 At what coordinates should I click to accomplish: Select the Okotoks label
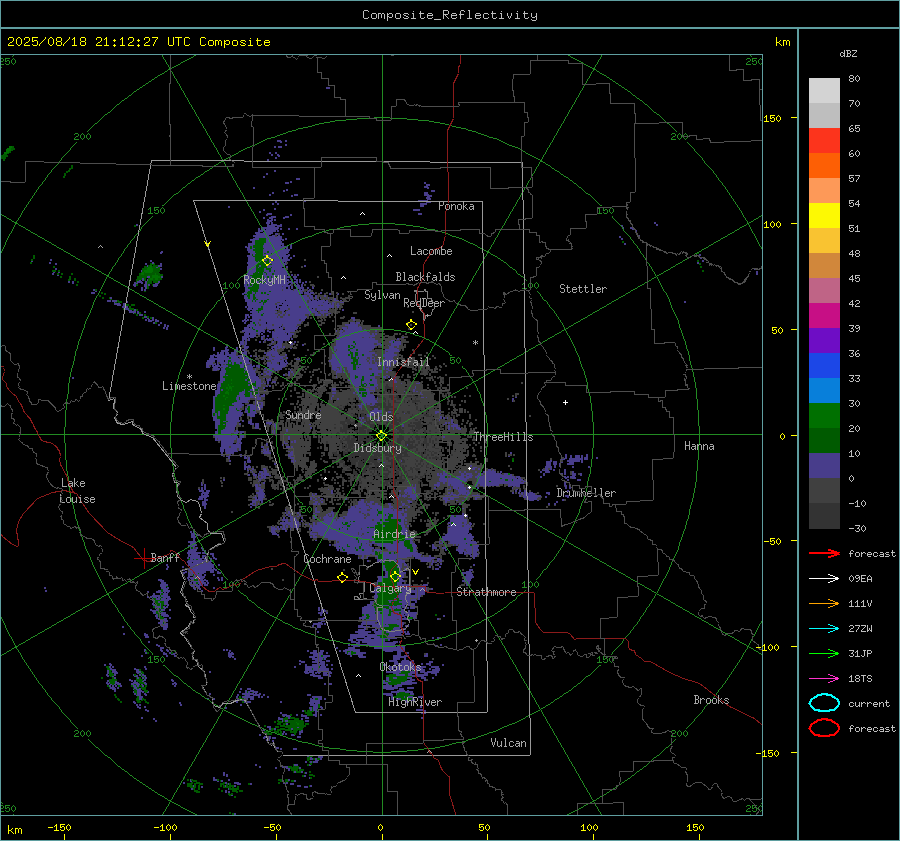400,667
